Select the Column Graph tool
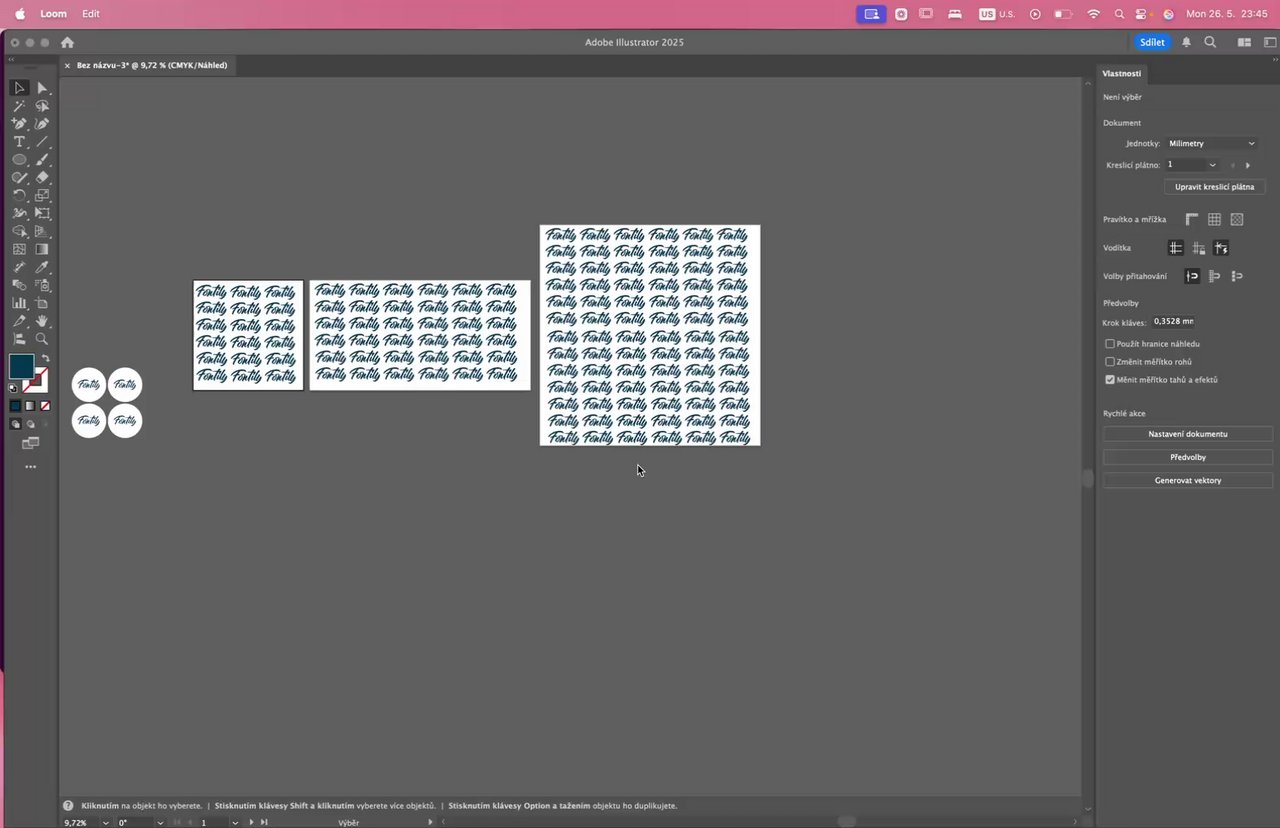The width and height of the screenshot is (1280, 828). [x=19, y=303]
